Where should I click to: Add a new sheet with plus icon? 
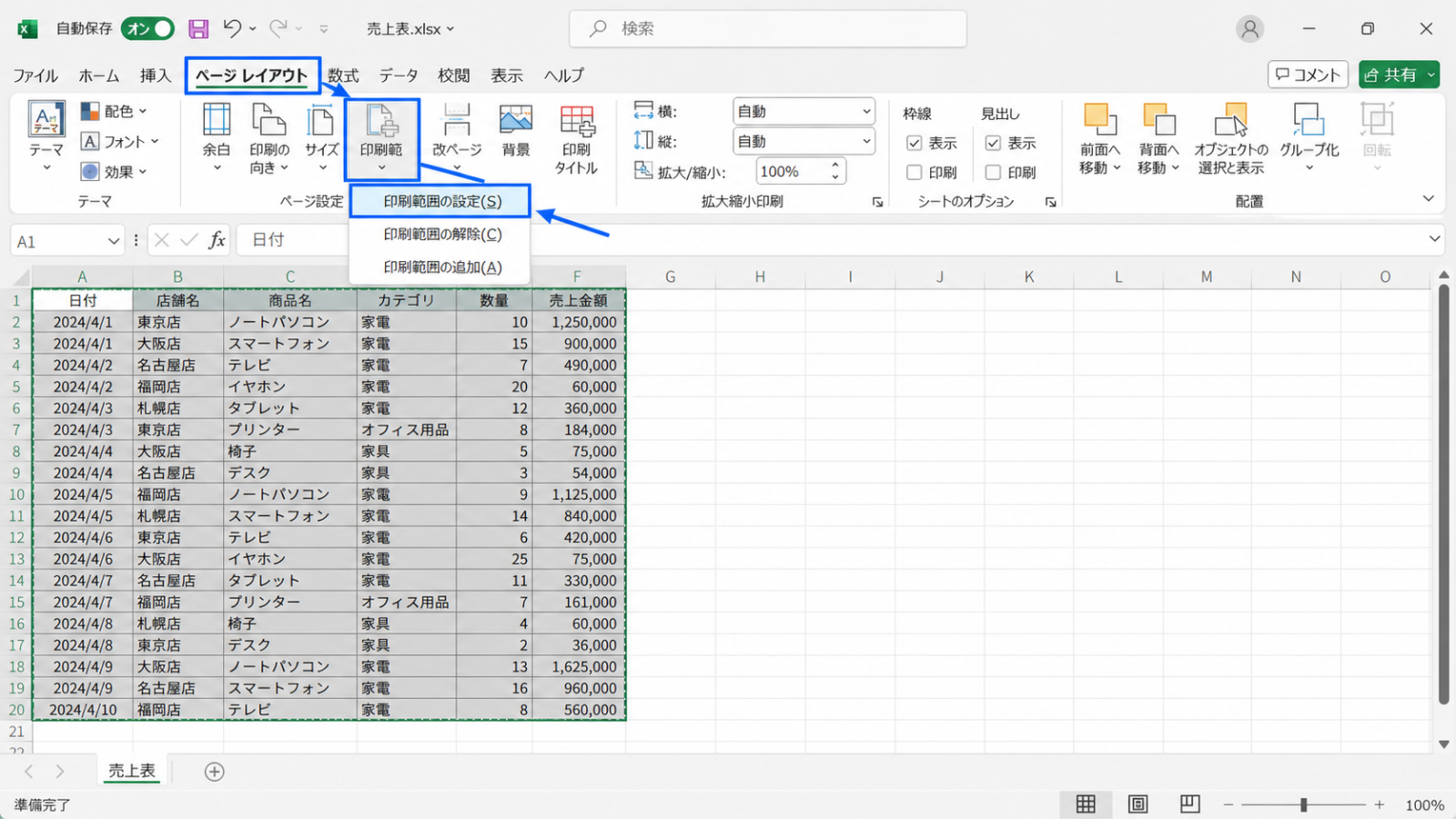[214, 772]
